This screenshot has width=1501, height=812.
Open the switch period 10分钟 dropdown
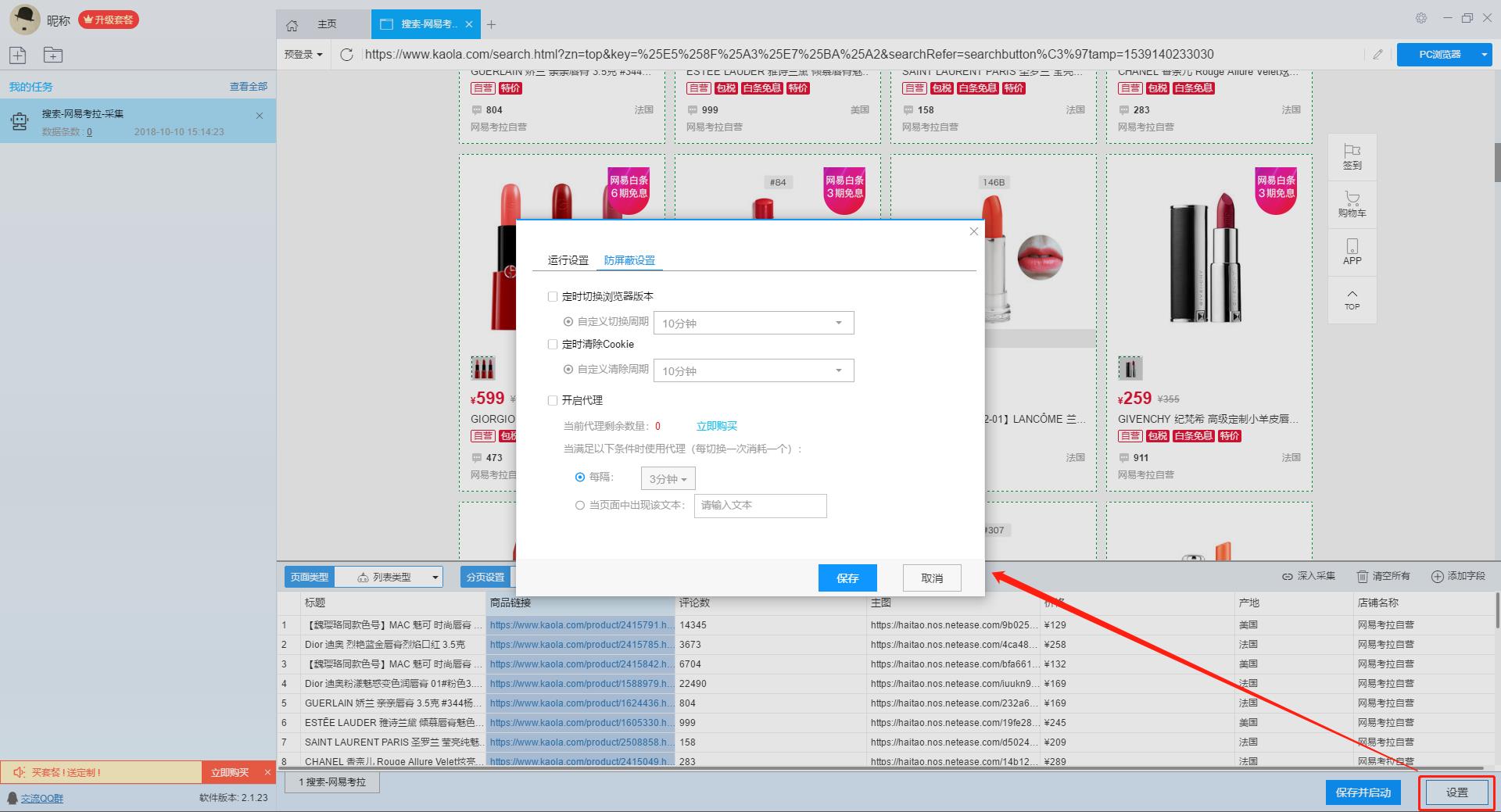click(x=754, y=323)
